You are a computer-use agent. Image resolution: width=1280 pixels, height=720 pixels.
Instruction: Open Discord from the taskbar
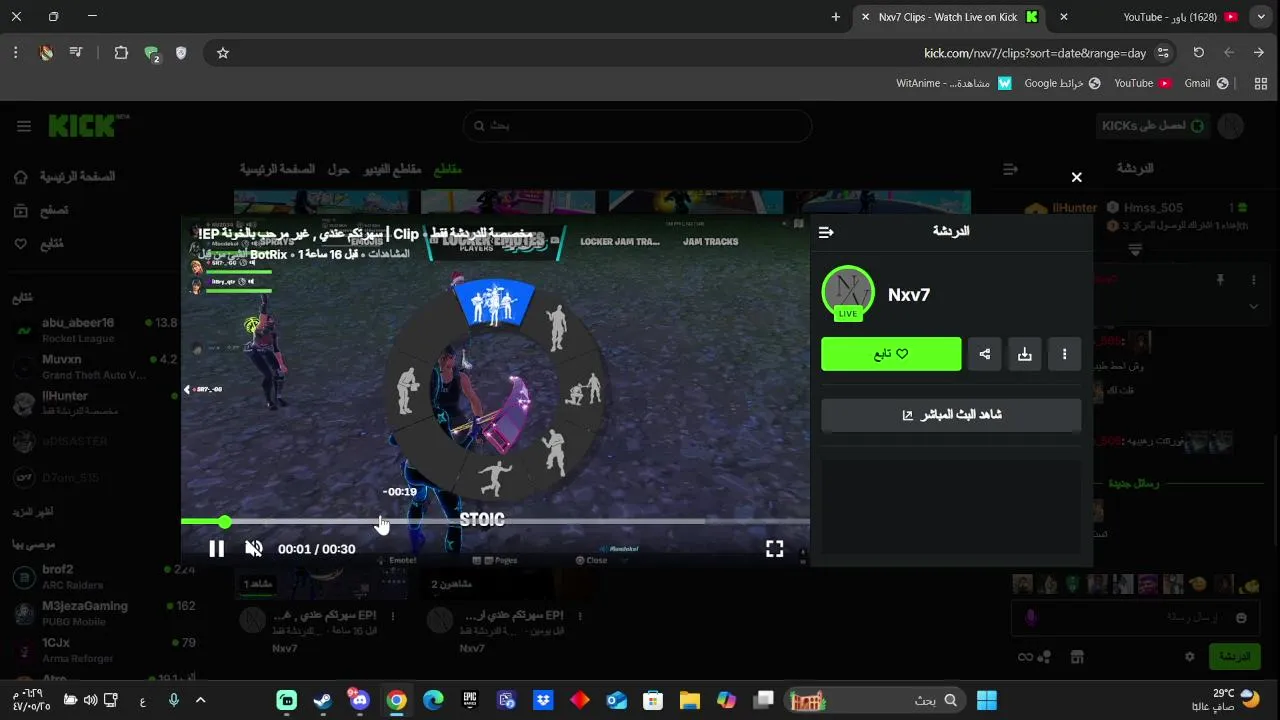click(360, 700)
